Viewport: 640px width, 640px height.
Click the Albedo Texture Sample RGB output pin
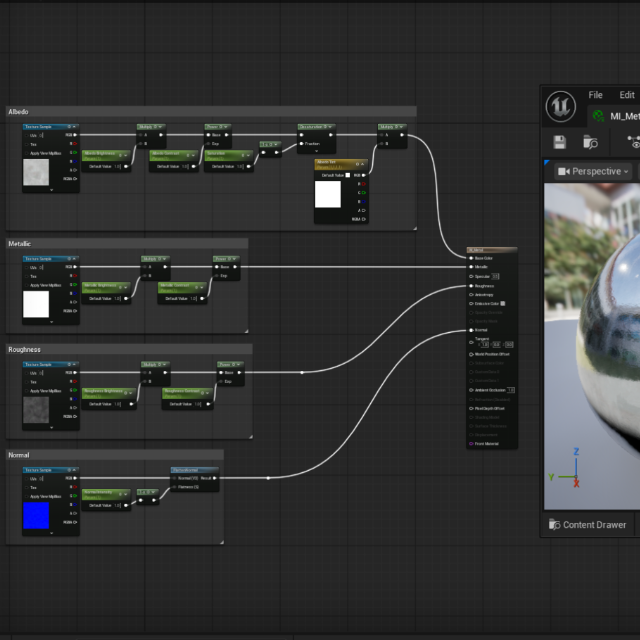[75, 135]
